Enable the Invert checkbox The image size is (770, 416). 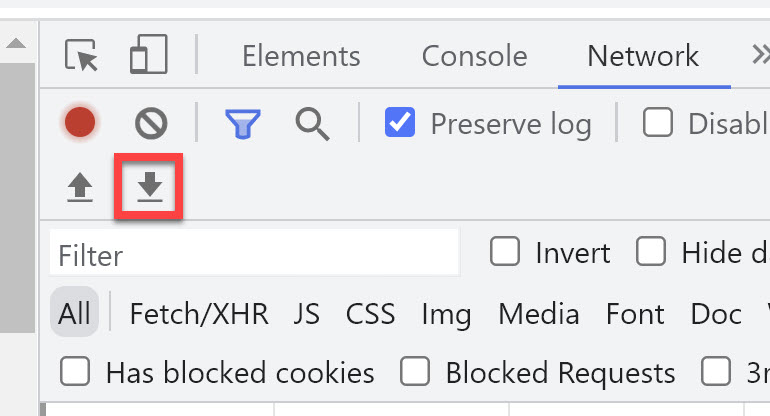[x=505, y=252]
